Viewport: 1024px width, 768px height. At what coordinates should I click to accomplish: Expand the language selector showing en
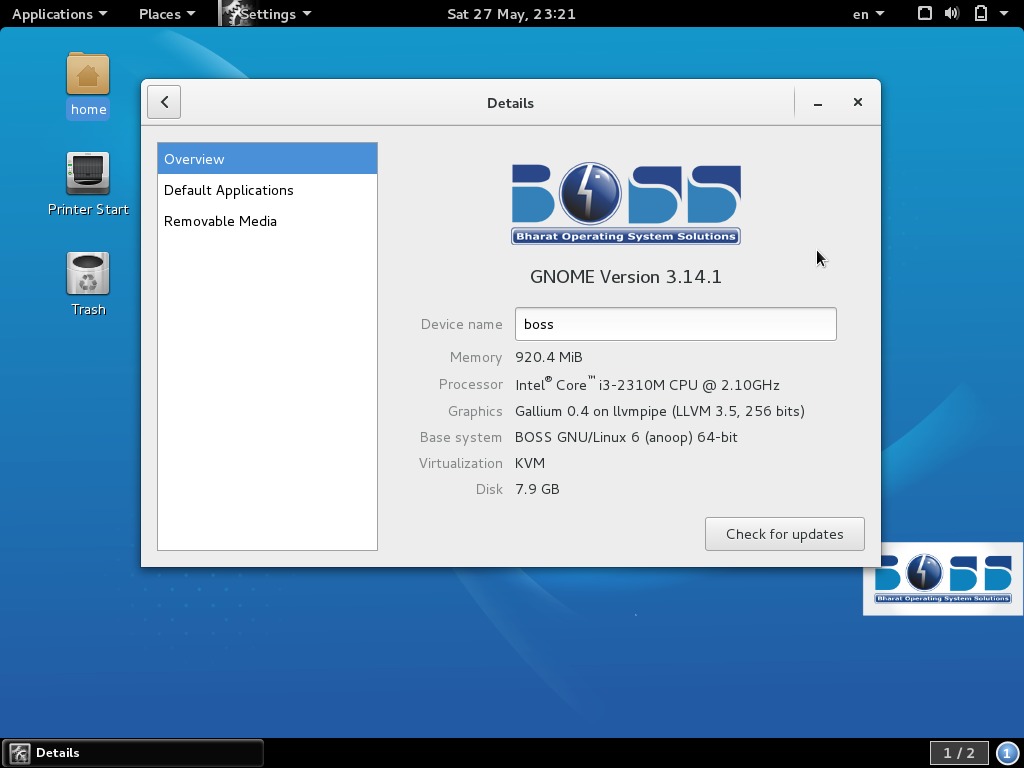pyautogui.click(x=866, y=14)
